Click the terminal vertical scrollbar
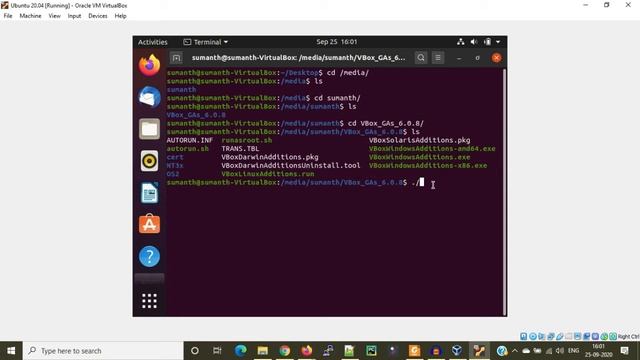 pos(504,192)
